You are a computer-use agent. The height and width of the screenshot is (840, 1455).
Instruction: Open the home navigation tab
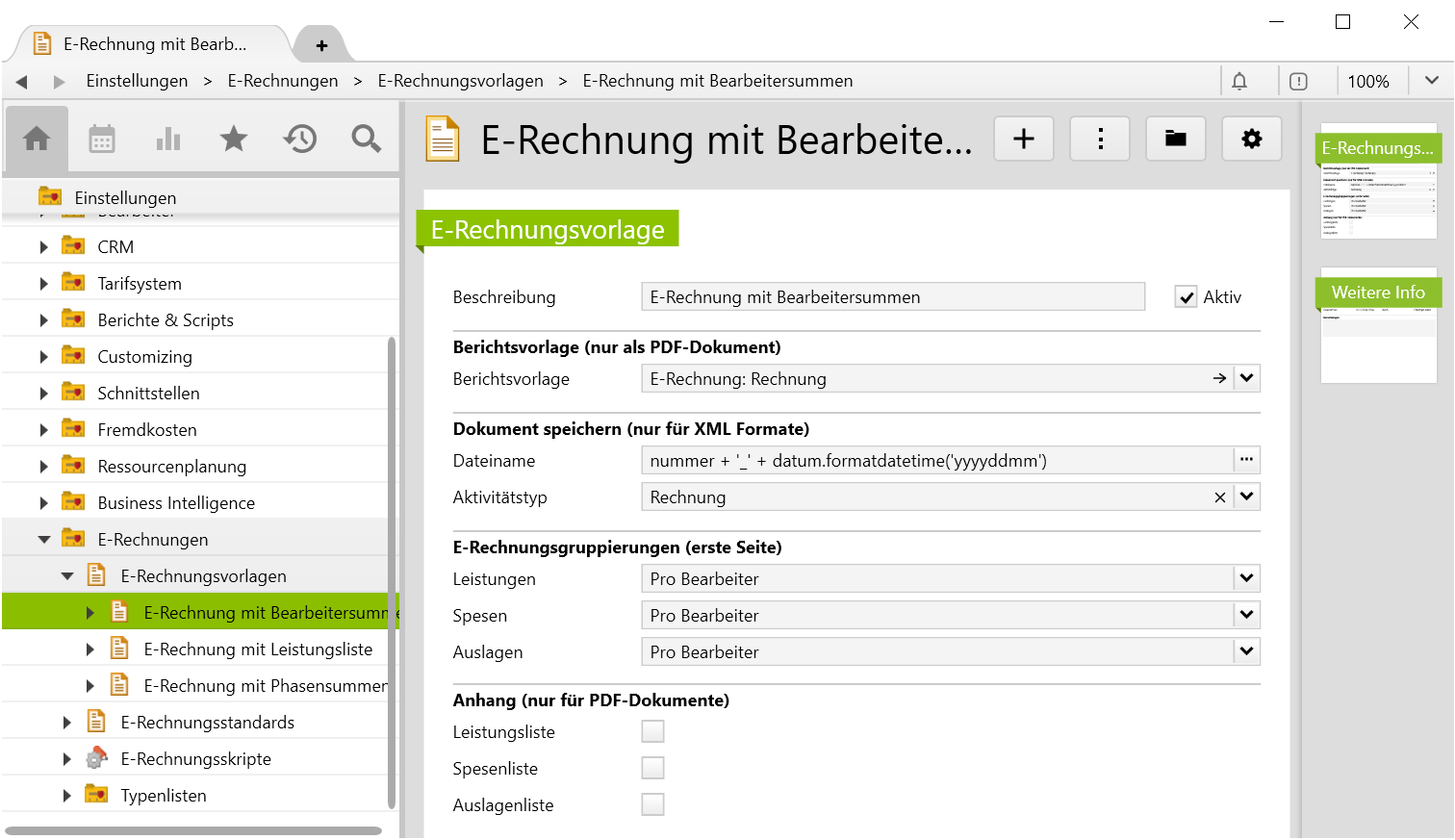tap(37, 140)
